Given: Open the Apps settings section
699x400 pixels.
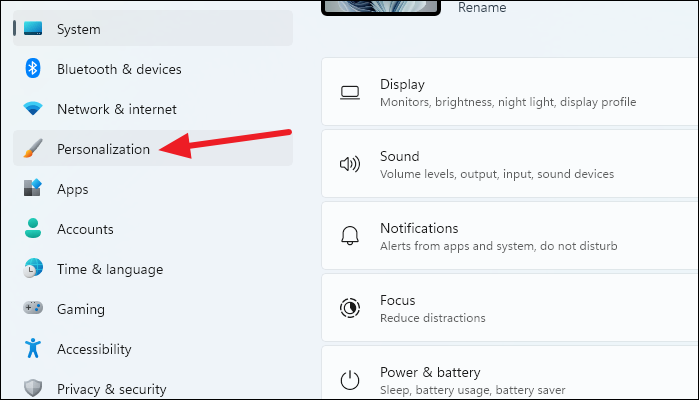Looking at the screenshot, I should pyautogui.click(x=153, y=189).
